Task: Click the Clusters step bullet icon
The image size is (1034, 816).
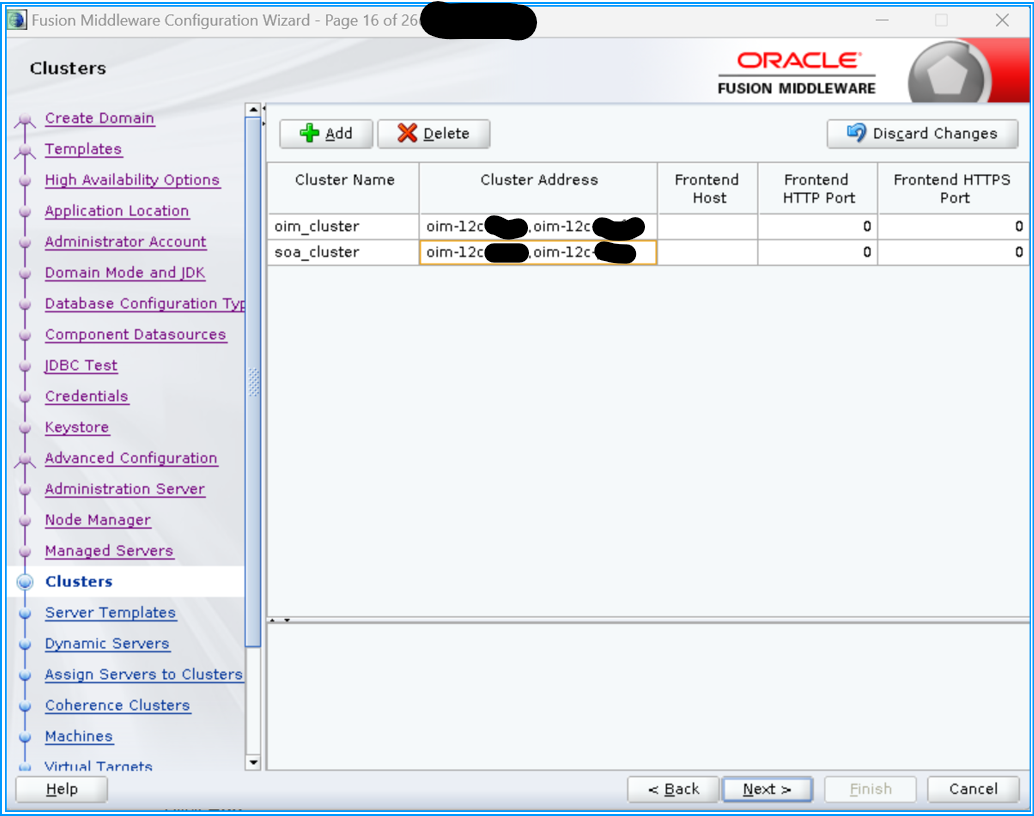Action: click(x=25, y=582)
